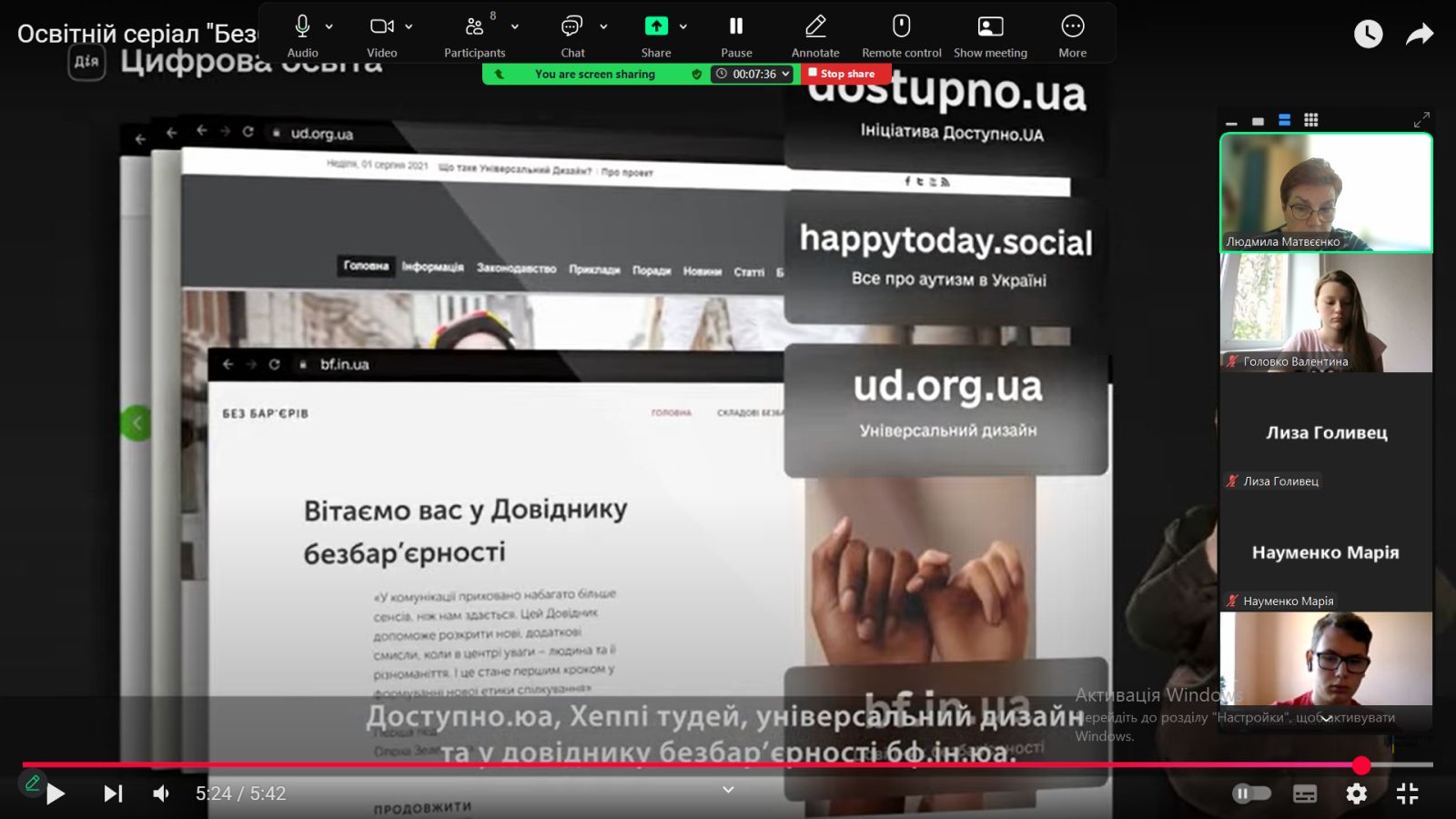Click down chevron below participant thumbnails
Image resolution: width=1456 pixels, height=819 pixels.
pyautogui.click(x=1327, y=718)
